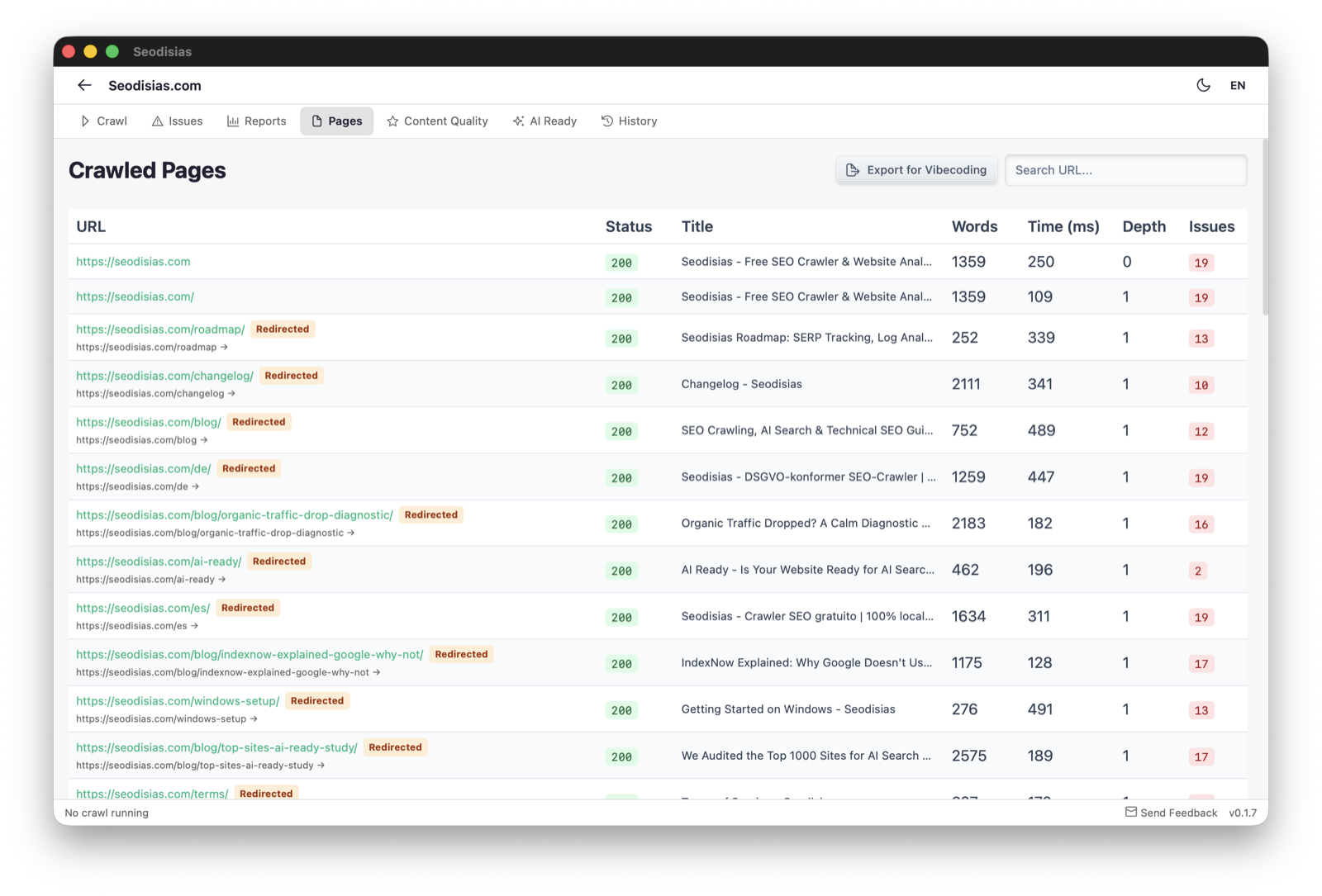Switch to the AI Ready tab
Viewport: 1322px width, 896px height.
click(544, 121)
